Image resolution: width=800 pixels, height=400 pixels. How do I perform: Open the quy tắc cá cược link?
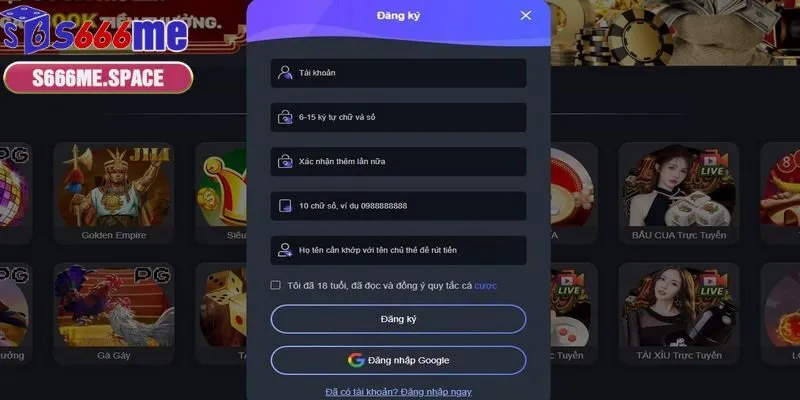pos(486,286)
